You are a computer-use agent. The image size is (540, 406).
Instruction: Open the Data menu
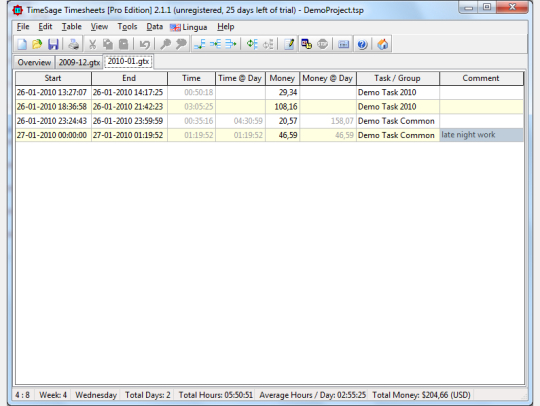coord(154,27)
